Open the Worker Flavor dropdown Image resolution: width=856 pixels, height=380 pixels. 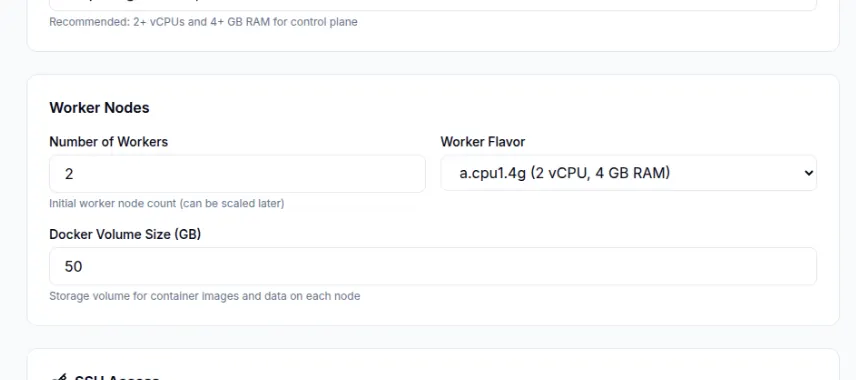pyautogui.click(x=628, y=173)
